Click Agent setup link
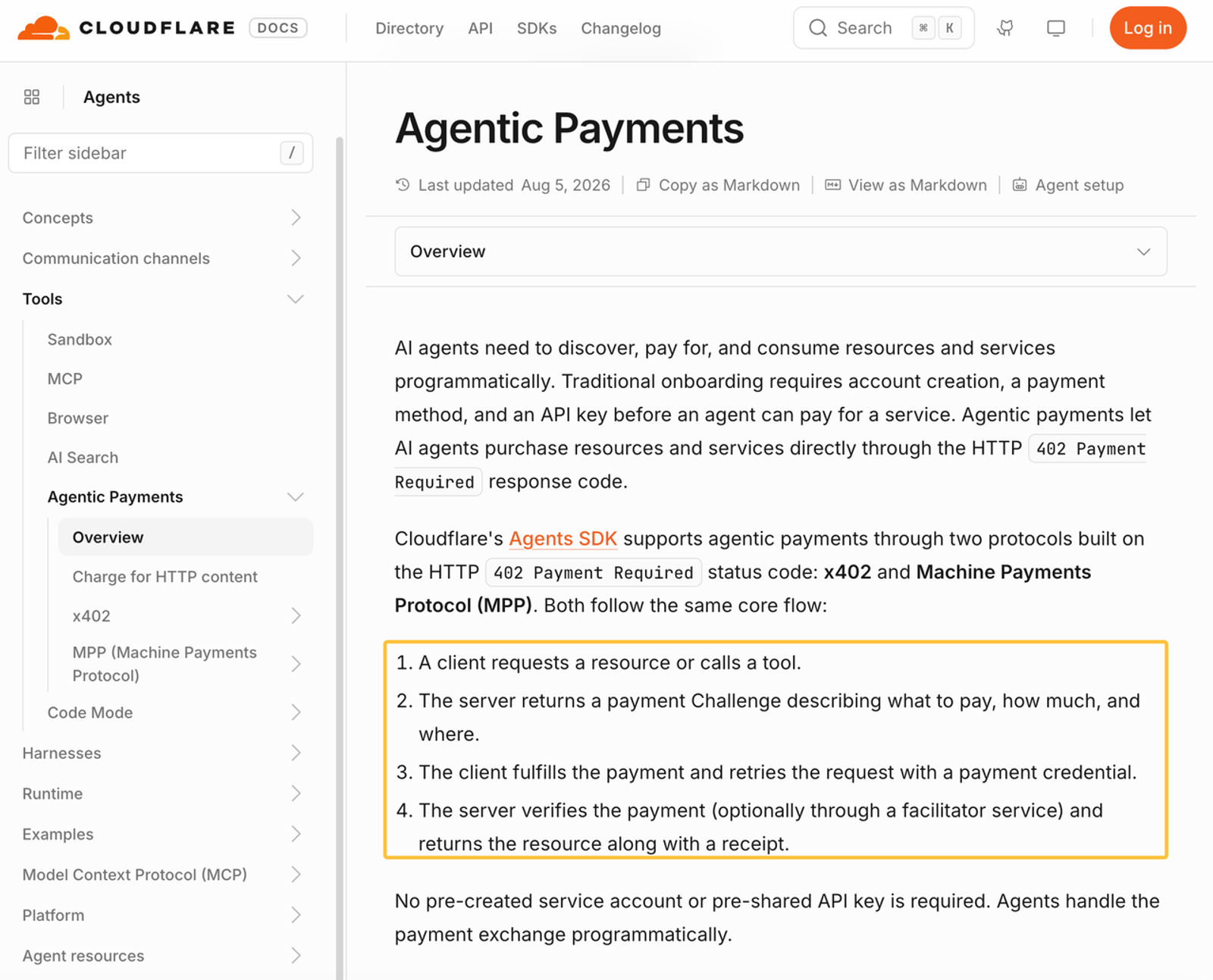 click(1067, 185)
